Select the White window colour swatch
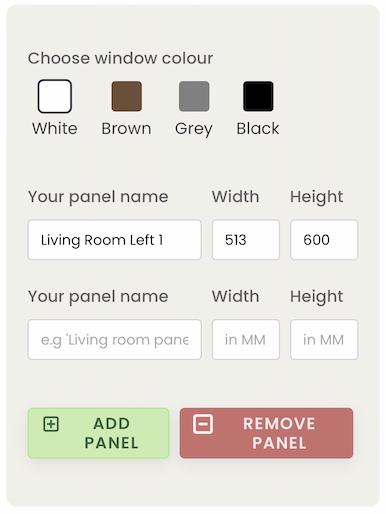The image size is (386, 514). [55, 96]
